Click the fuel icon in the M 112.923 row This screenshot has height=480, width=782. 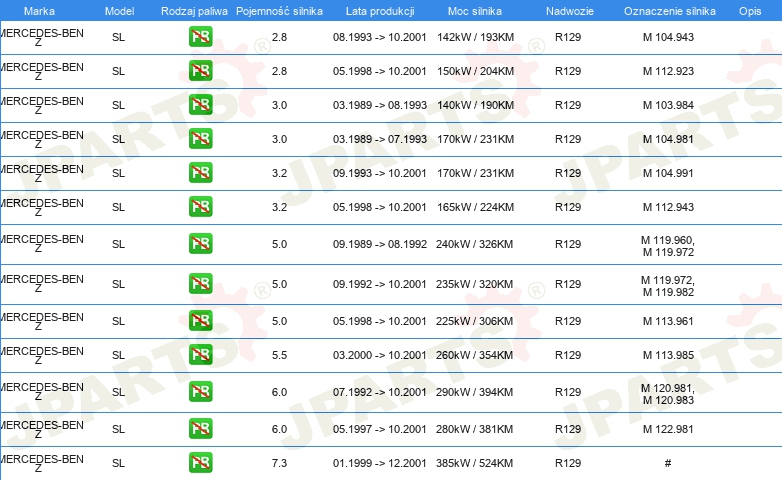click(200, 71)
